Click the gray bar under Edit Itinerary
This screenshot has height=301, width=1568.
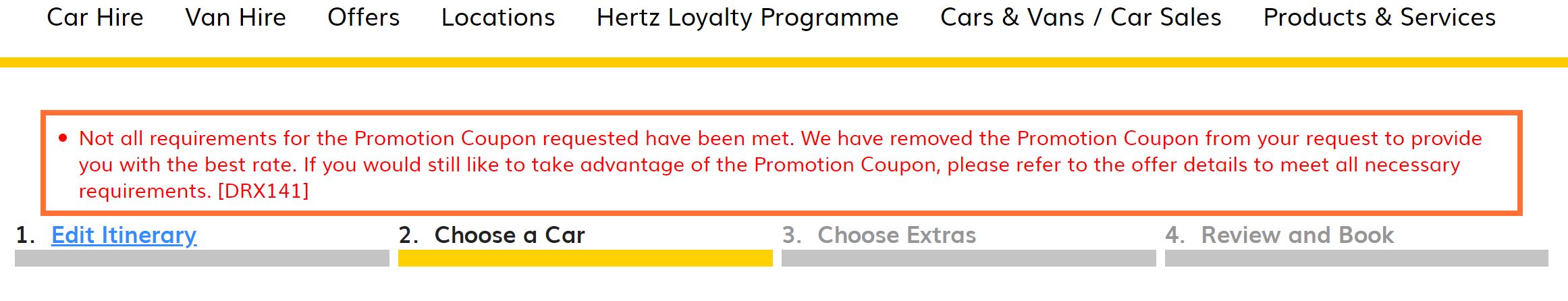tap(202, 258)
